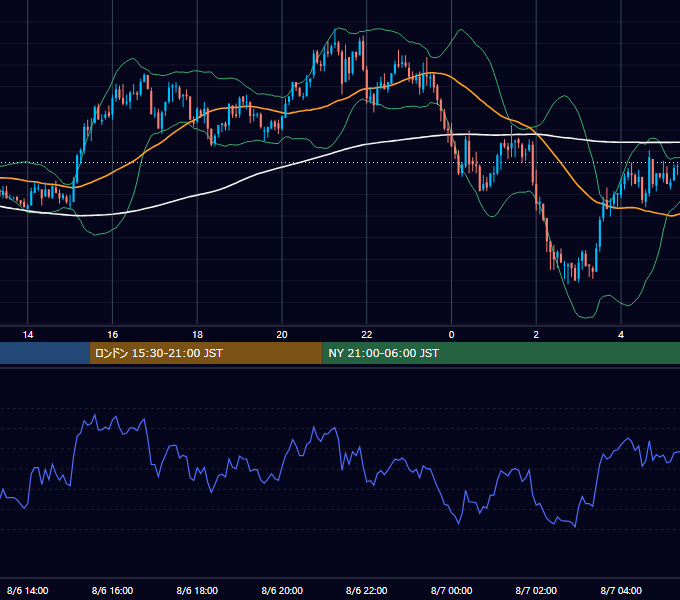Click the 0 hour axis label
Image resolution: width=680 pixels, height=600 pixels.
pyautogui.click(x=451, y=335)
